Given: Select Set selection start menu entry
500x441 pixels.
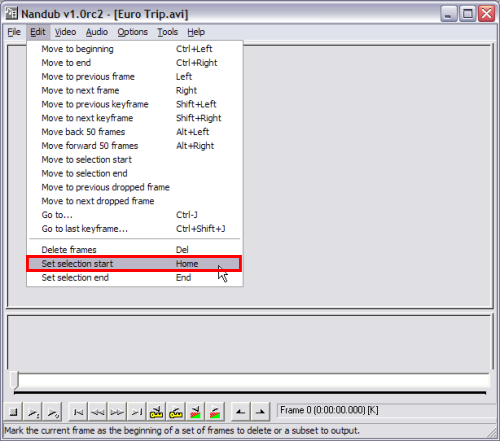Looking at the screenshot, I should pyautogui.click(x=134, y=264).
